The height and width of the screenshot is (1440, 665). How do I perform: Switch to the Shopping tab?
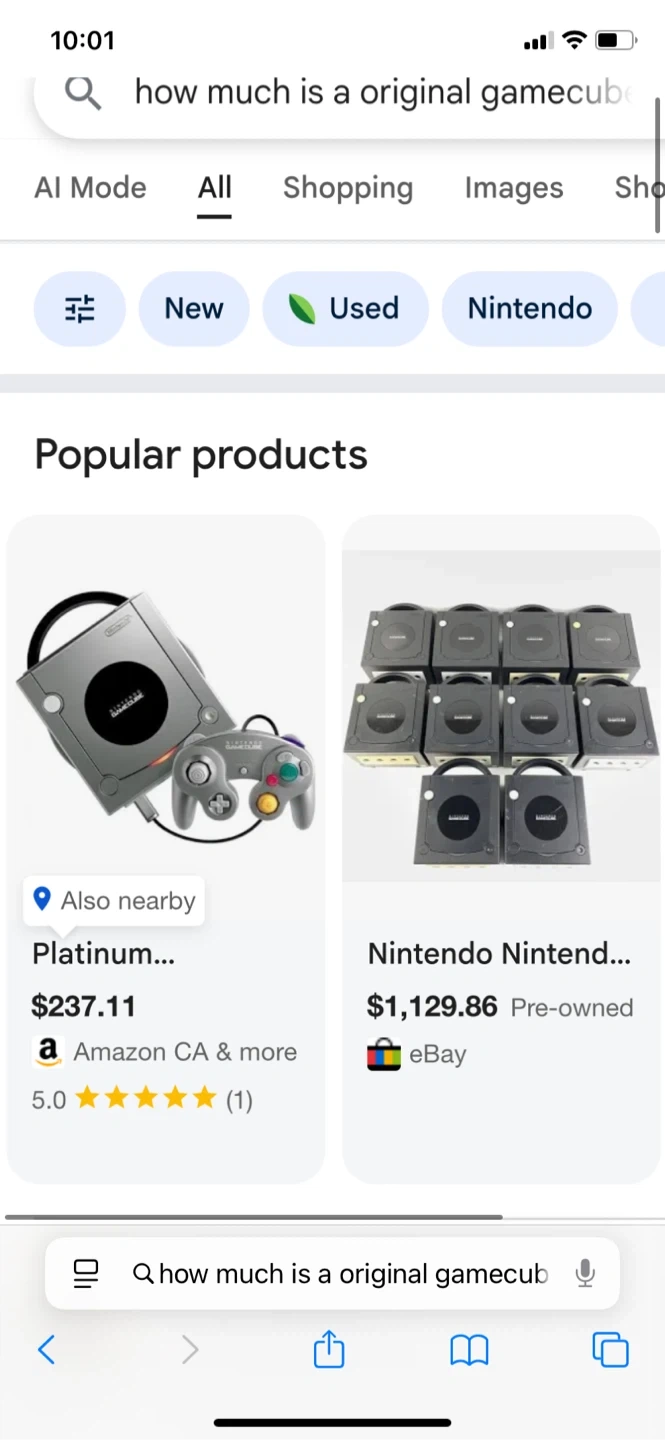click(x=348, y=188)
